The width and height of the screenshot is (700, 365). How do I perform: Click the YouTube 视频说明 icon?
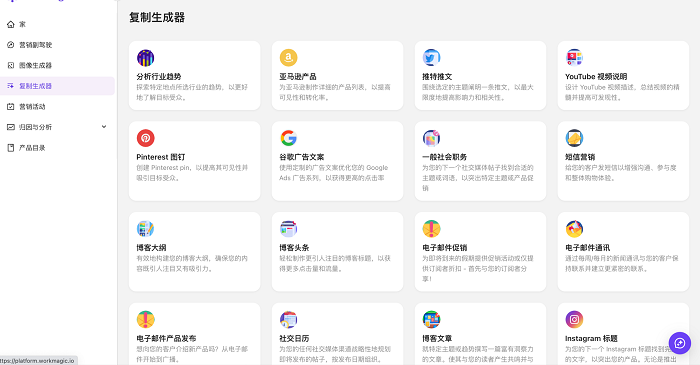(574, 58)
